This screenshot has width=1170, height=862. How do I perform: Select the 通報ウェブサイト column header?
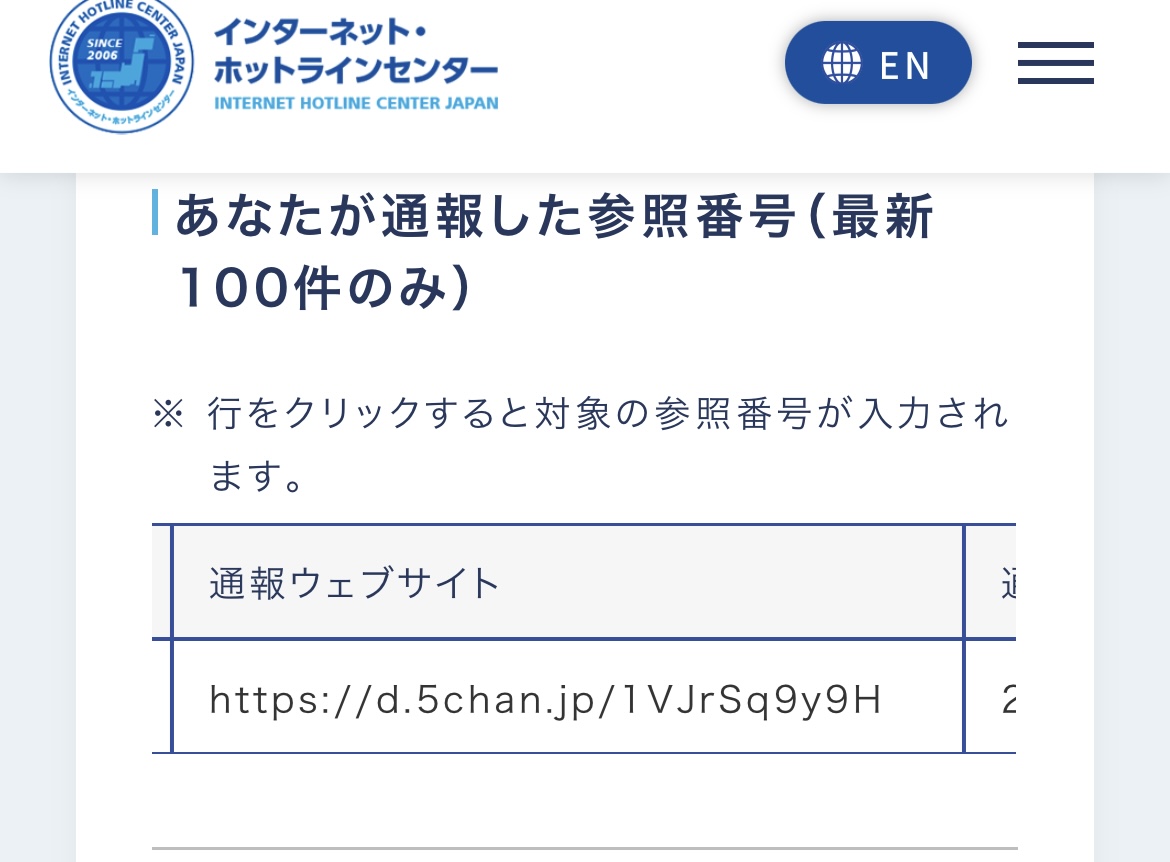[x=354, y=581]
